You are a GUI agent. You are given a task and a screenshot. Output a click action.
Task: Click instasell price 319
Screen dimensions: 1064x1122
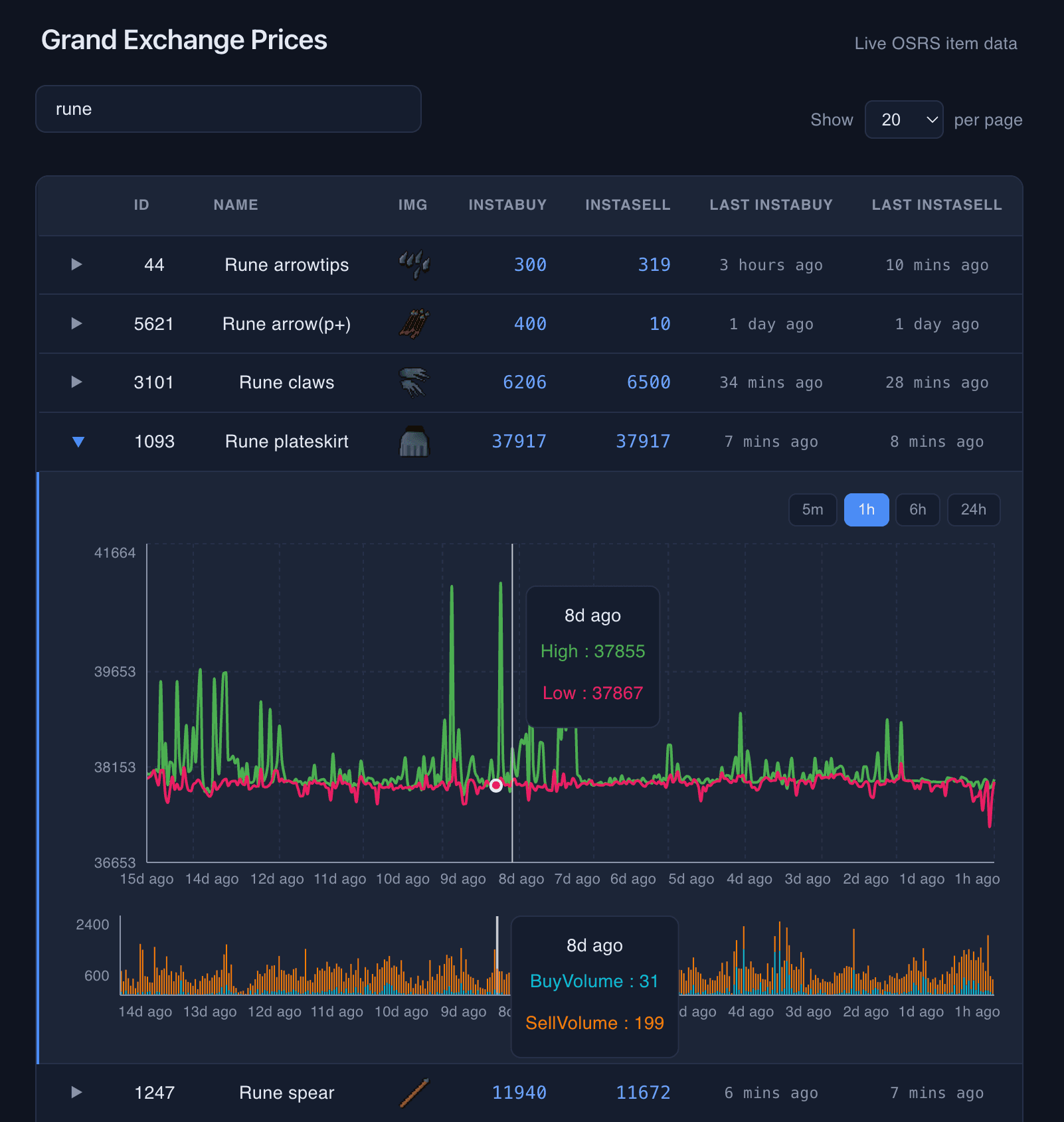(654, 265)
